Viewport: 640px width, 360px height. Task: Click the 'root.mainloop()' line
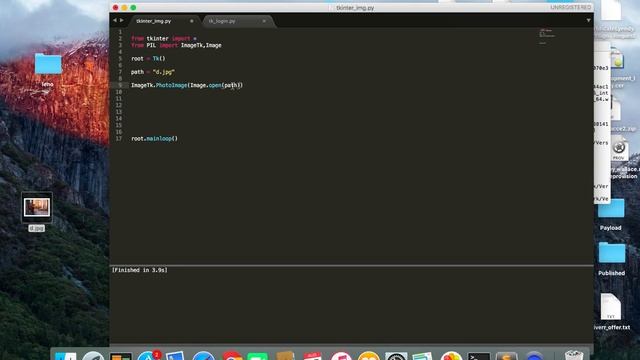point(154,138)
